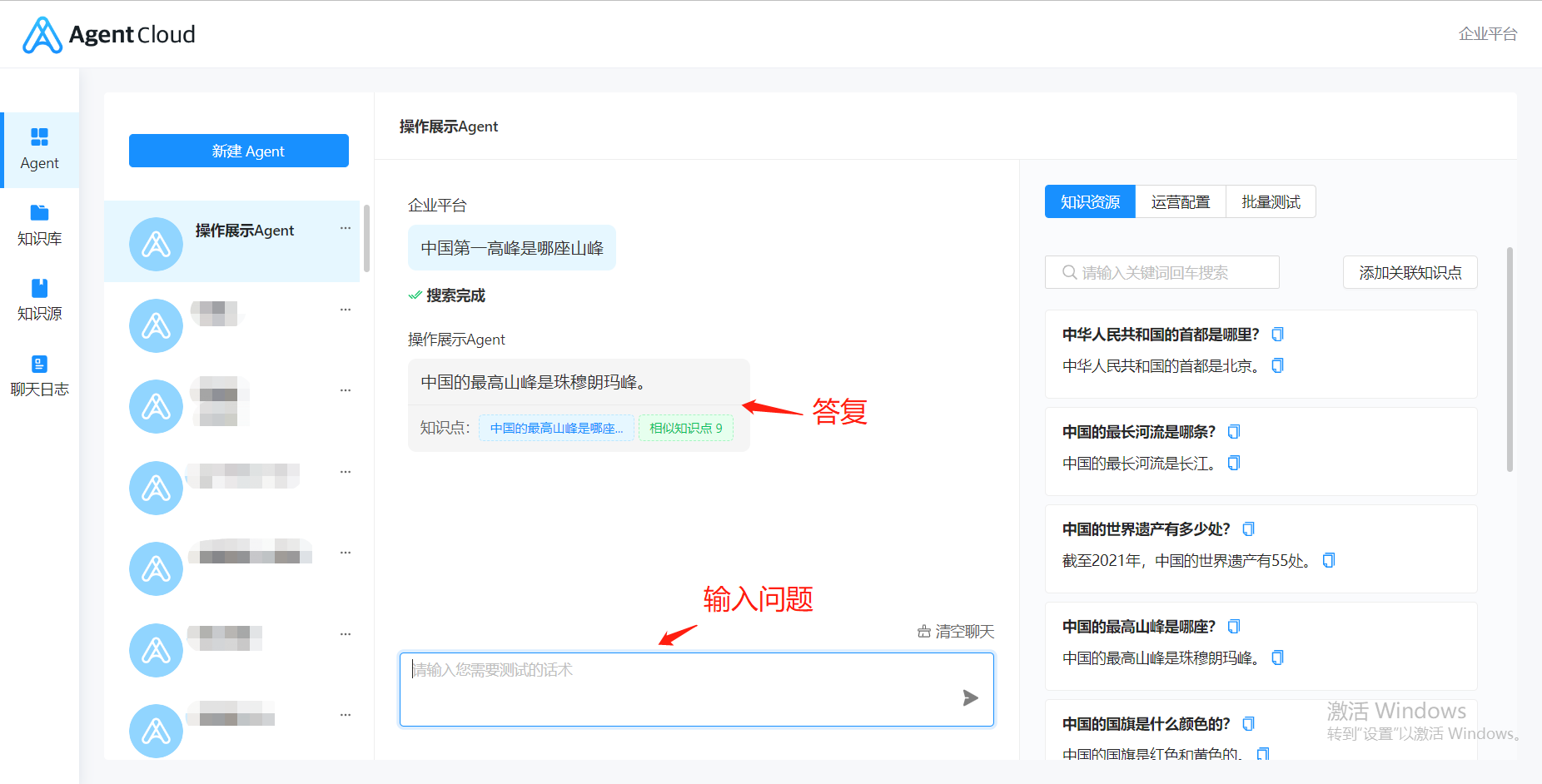Click the avatar of 操作展示Agent

click(x=156, y=244)
